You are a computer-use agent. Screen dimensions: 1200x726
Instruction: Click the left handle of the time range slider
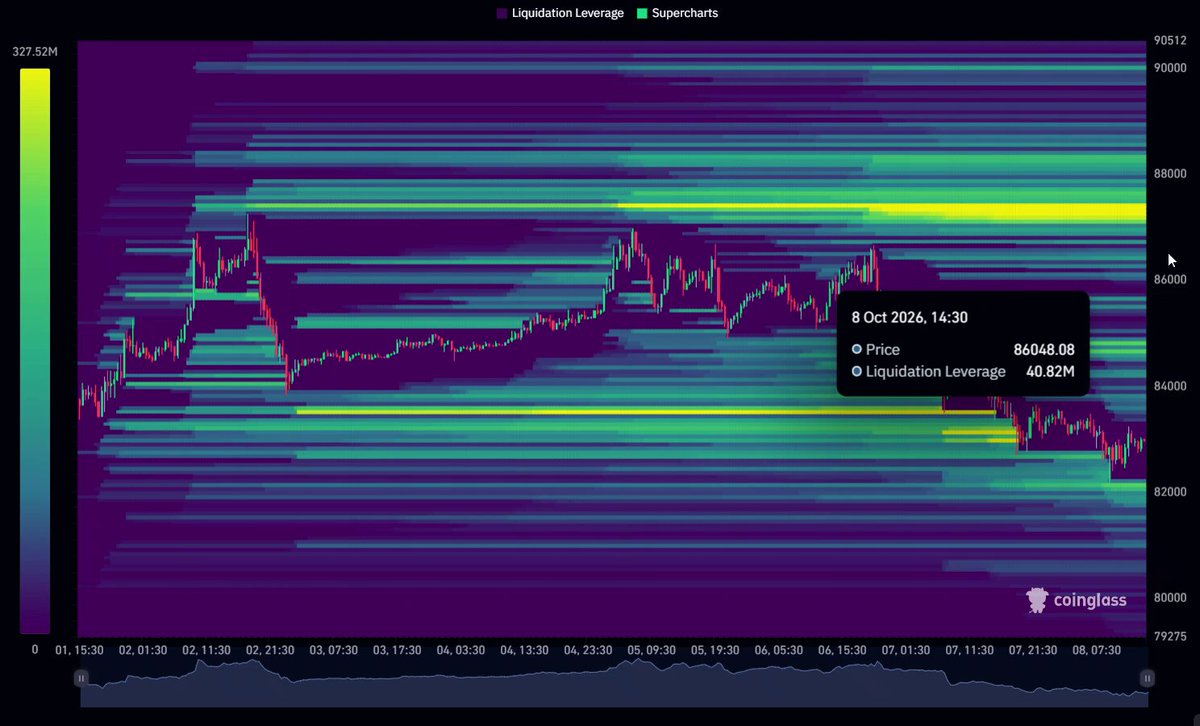[81, 678]
